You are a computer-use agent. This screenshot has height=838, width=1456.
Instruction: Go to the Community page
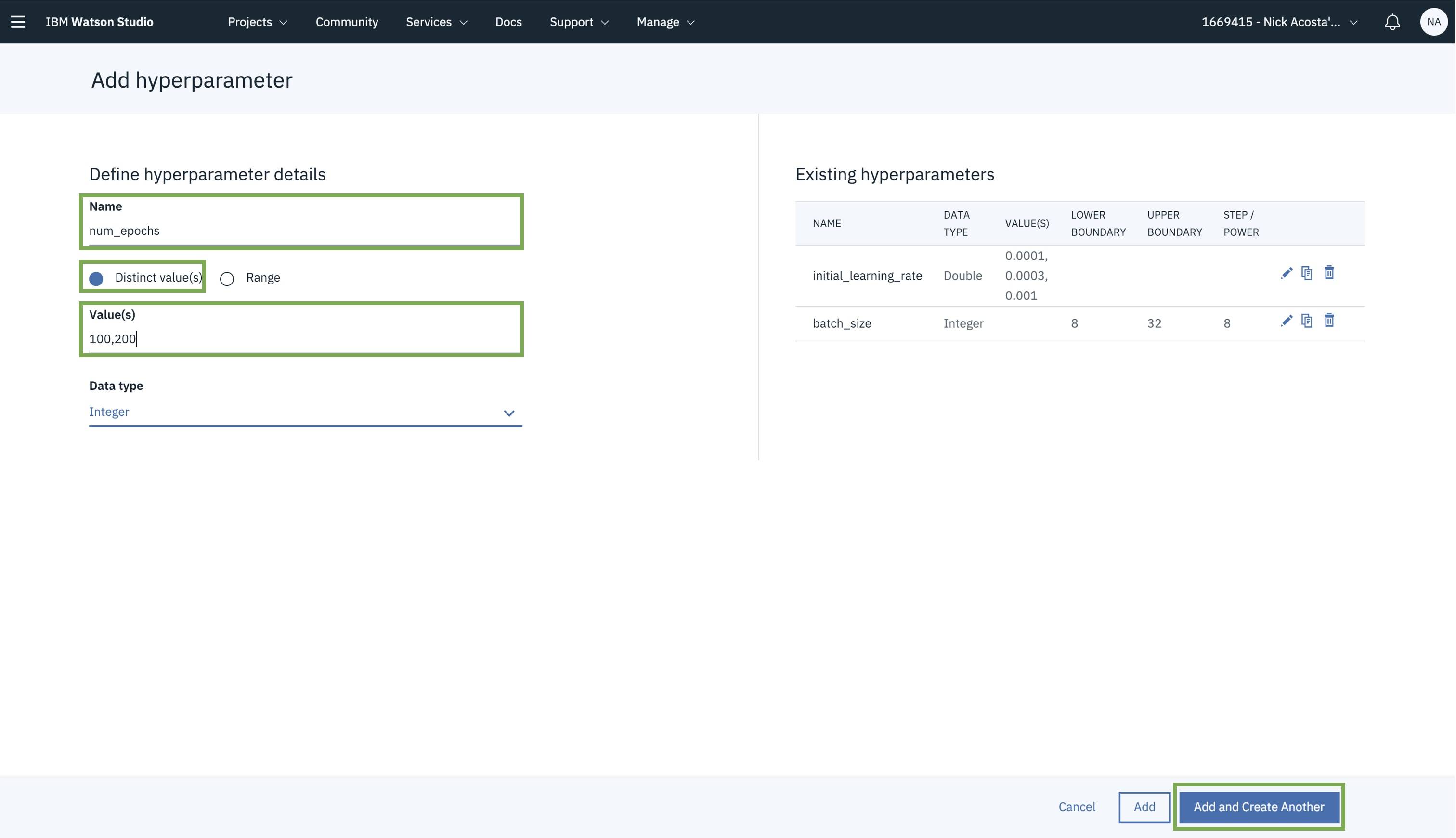[347, 22]
